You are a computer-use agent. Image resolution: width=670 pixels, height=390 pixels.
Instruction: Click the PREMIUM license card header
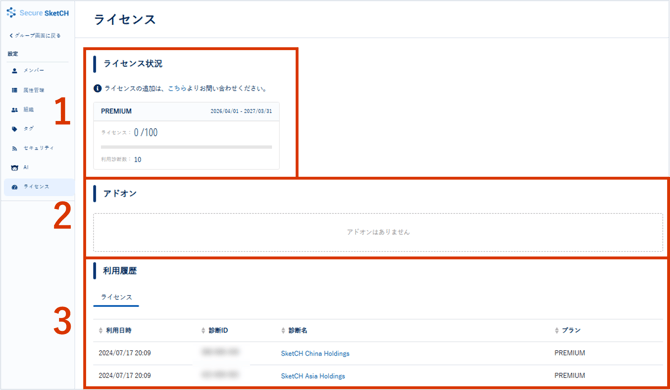pyautogui.click(x=186, y=111)
